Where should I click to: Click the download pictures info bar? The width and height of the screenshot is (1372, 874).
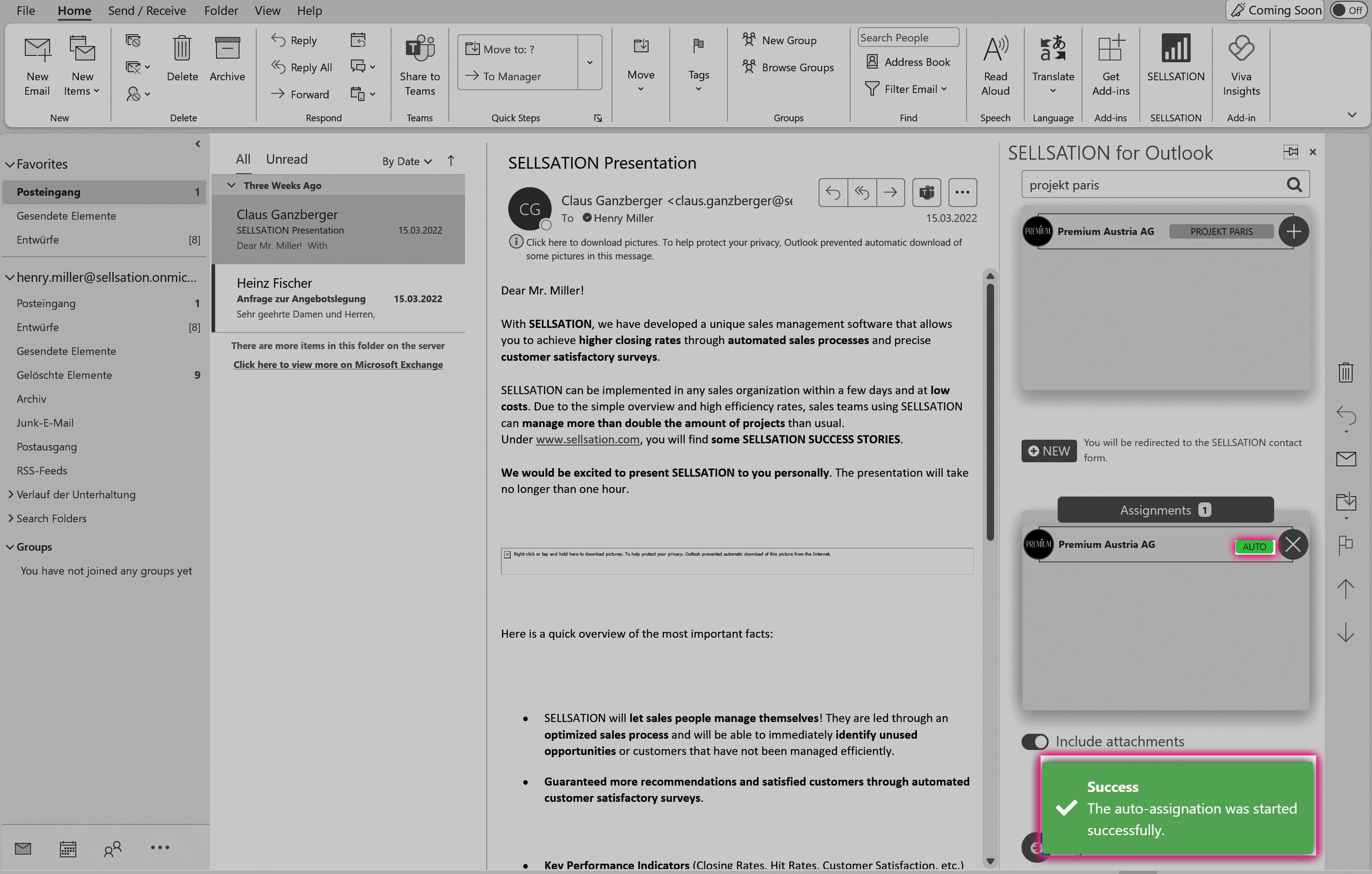pos(742,249)
